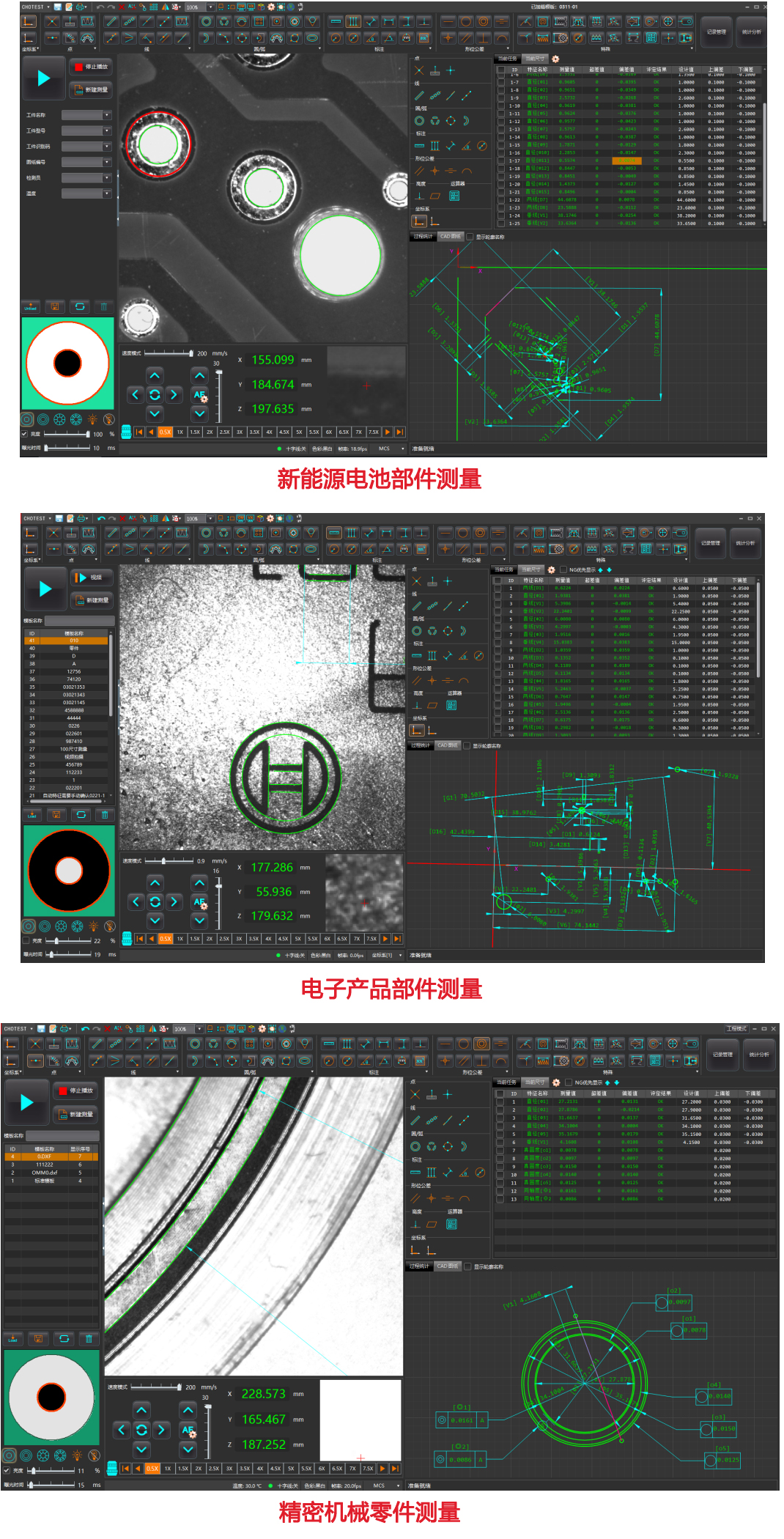Click the save icon in the 0311-01 window title bar
The width and height of the screenshot is (784, 1539).
[59, 7]
